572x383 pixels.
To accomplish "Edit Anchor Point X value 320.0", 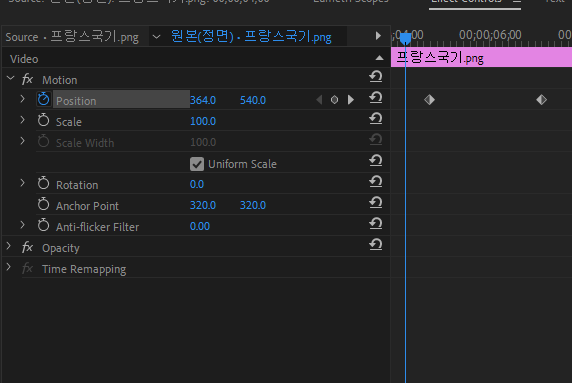I will 203,205.
